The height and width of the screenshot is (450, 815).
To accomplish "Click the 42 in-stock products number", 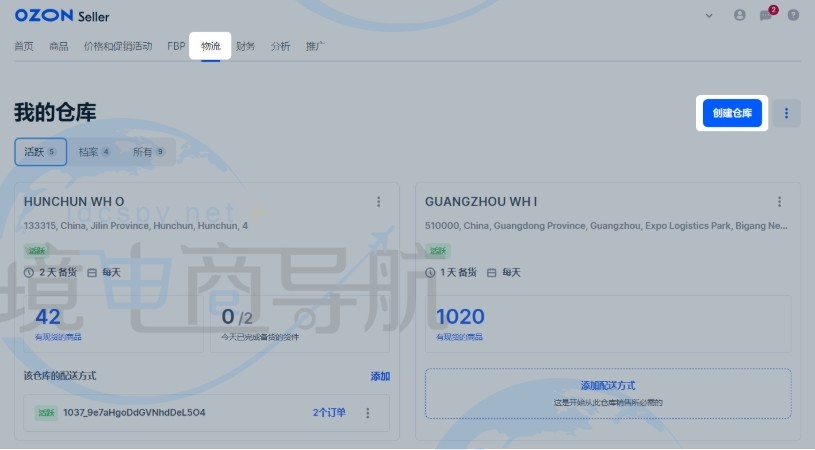I will click(48, 316).
